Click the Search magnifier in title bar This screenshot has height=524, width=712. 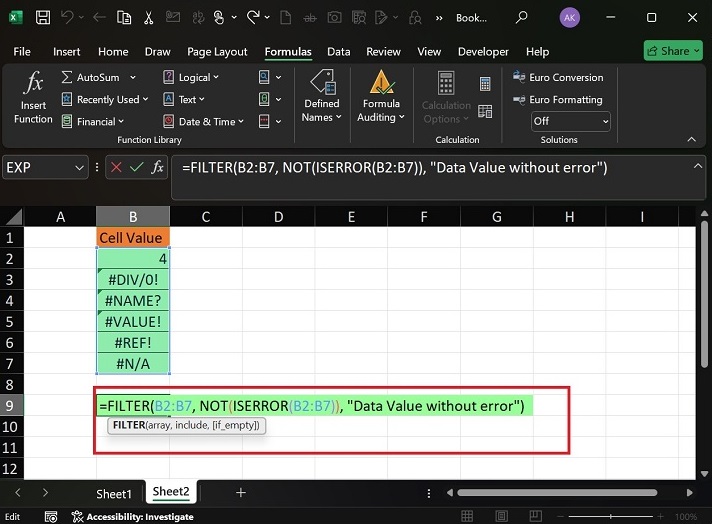pyautogui.click(x=521, y=17)
